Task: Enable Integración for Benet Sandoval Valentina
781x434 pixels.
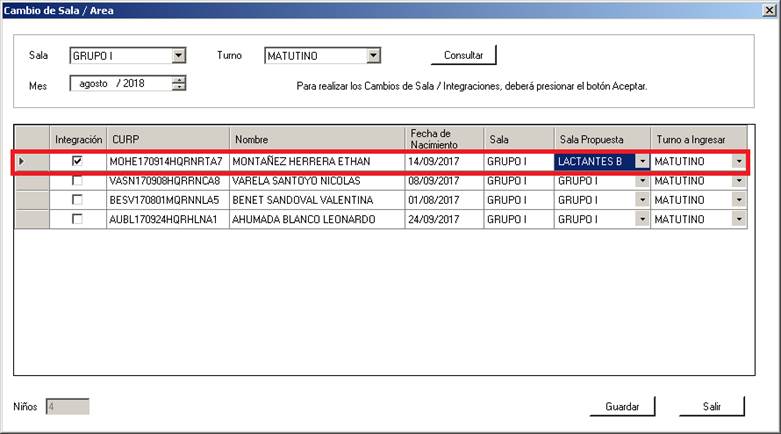Action: coord(77,200)
